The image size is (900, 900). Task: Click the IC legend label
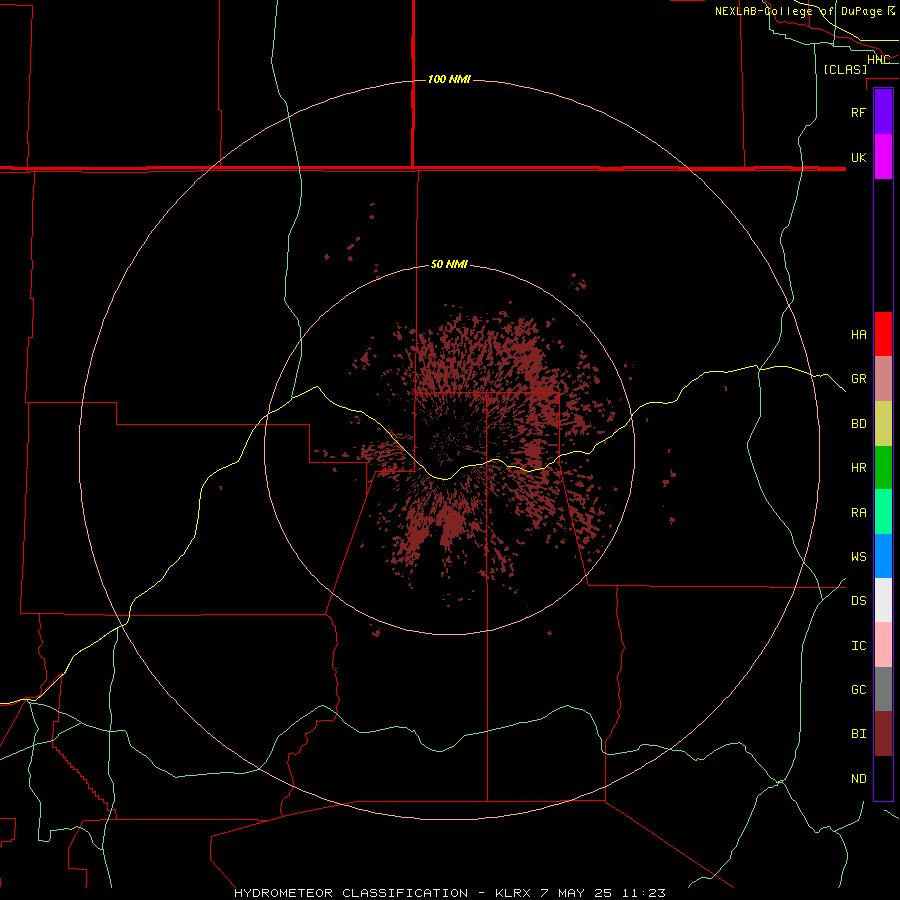coord(858,646)
